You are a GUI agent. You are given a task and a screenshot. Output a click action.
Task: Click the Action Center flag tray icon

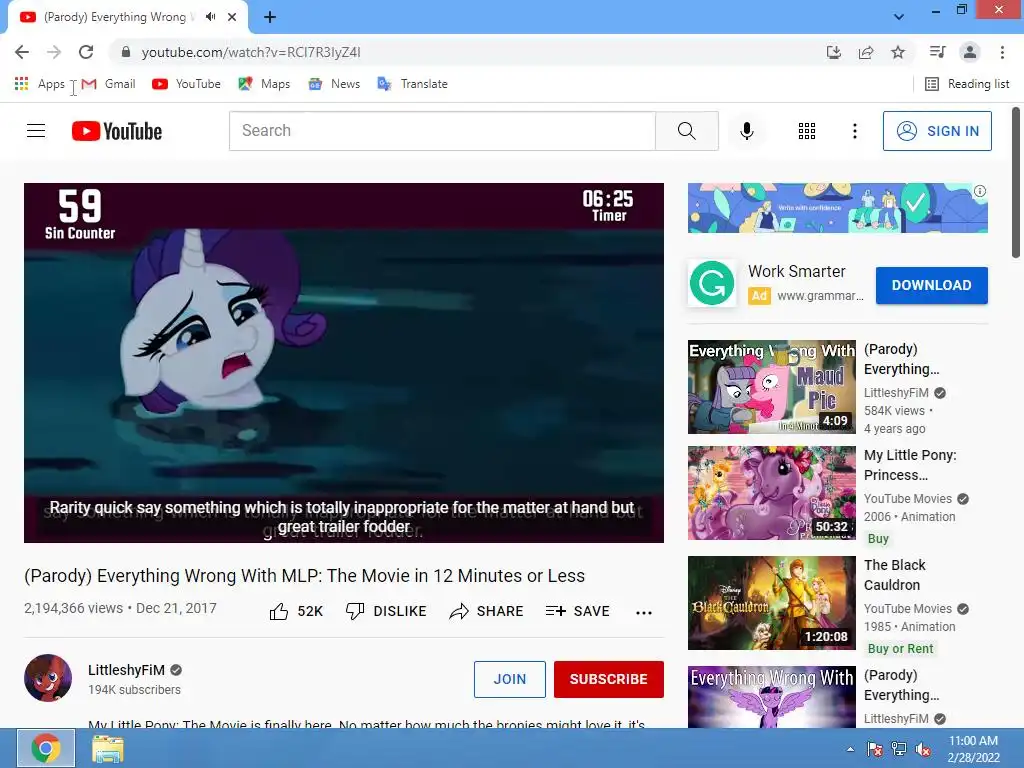pos(874,749)
